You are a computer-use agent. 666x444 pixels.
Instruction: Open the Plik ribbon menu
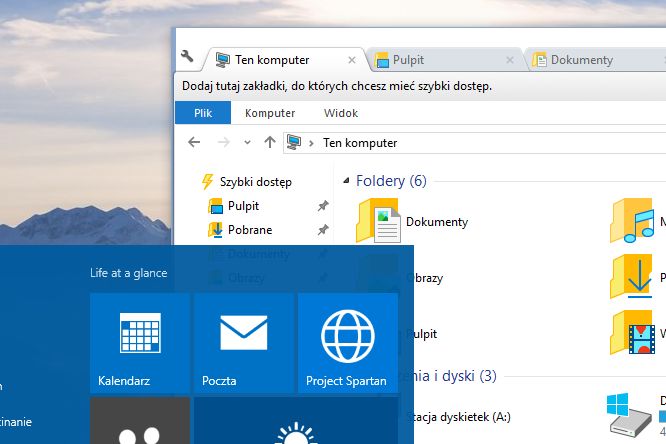203,113
